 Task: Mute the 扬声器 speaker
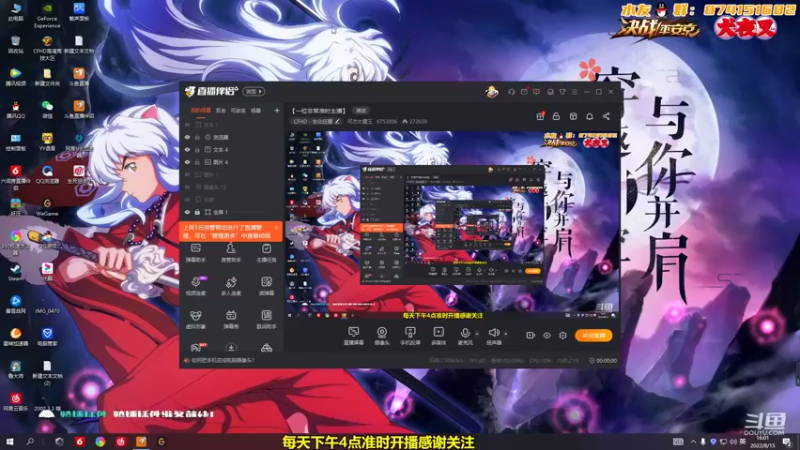point(493,336)
